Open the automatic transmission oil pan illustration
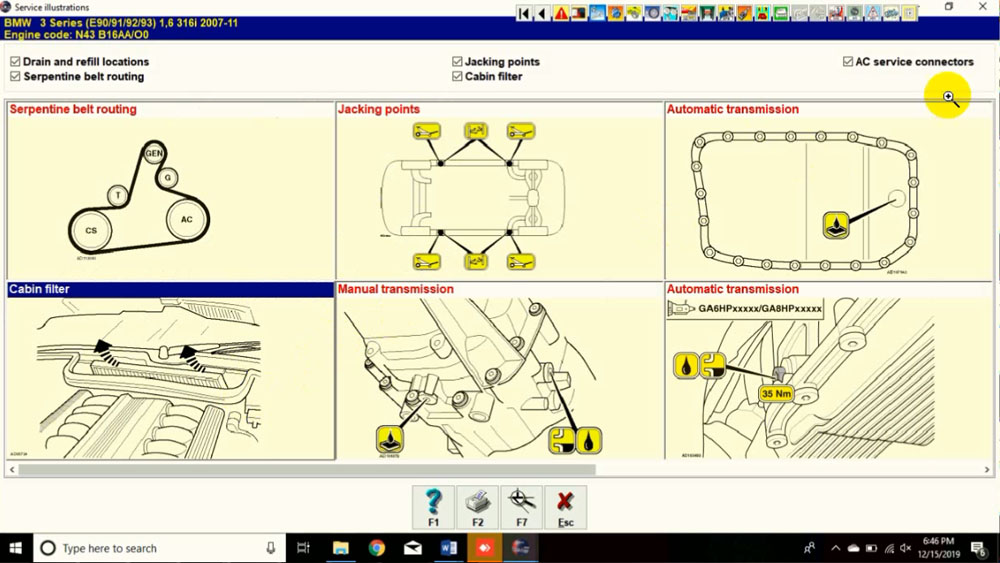 point(828,198)
